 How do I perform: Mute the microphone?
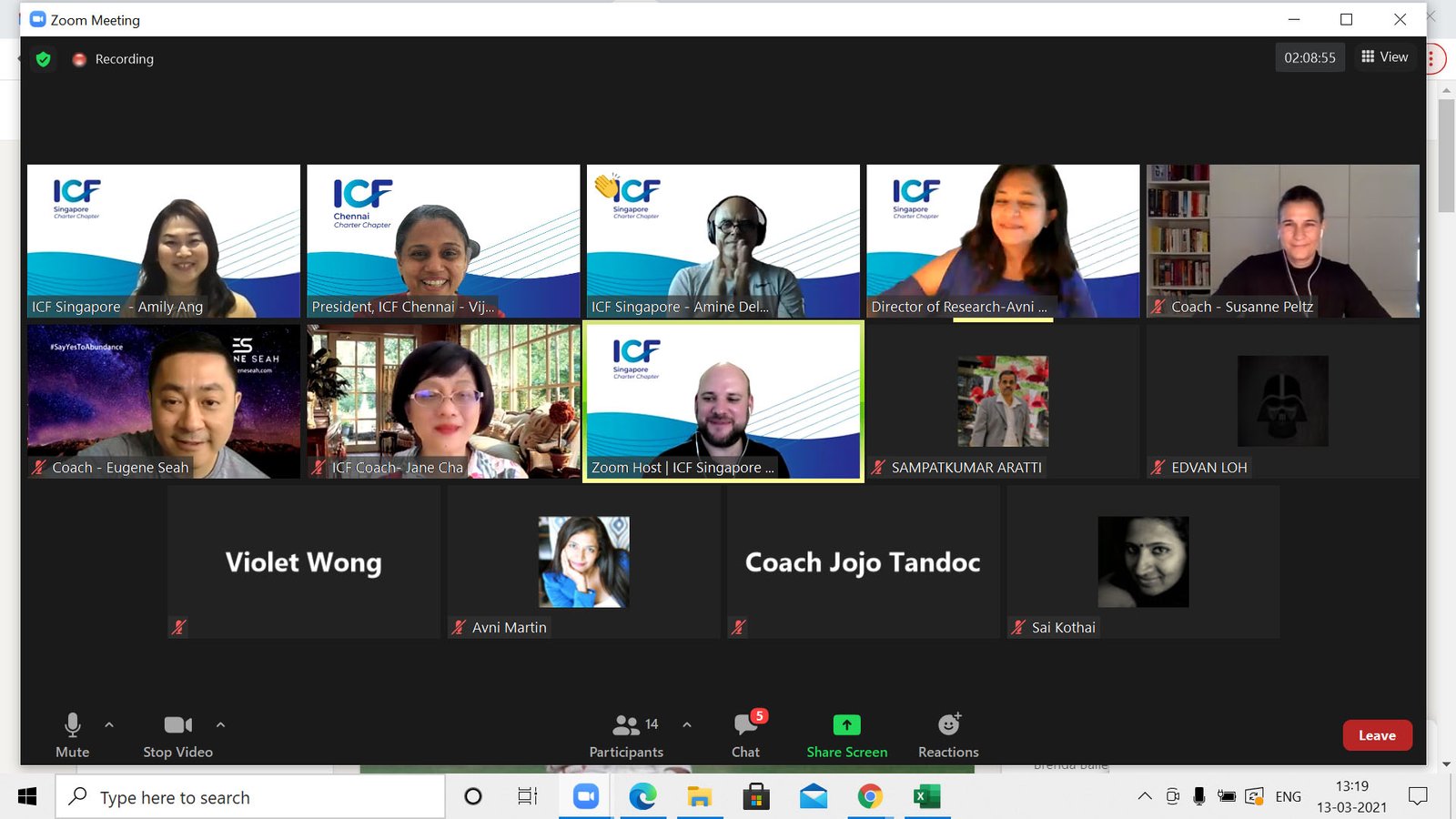click(x=72, y=734)
